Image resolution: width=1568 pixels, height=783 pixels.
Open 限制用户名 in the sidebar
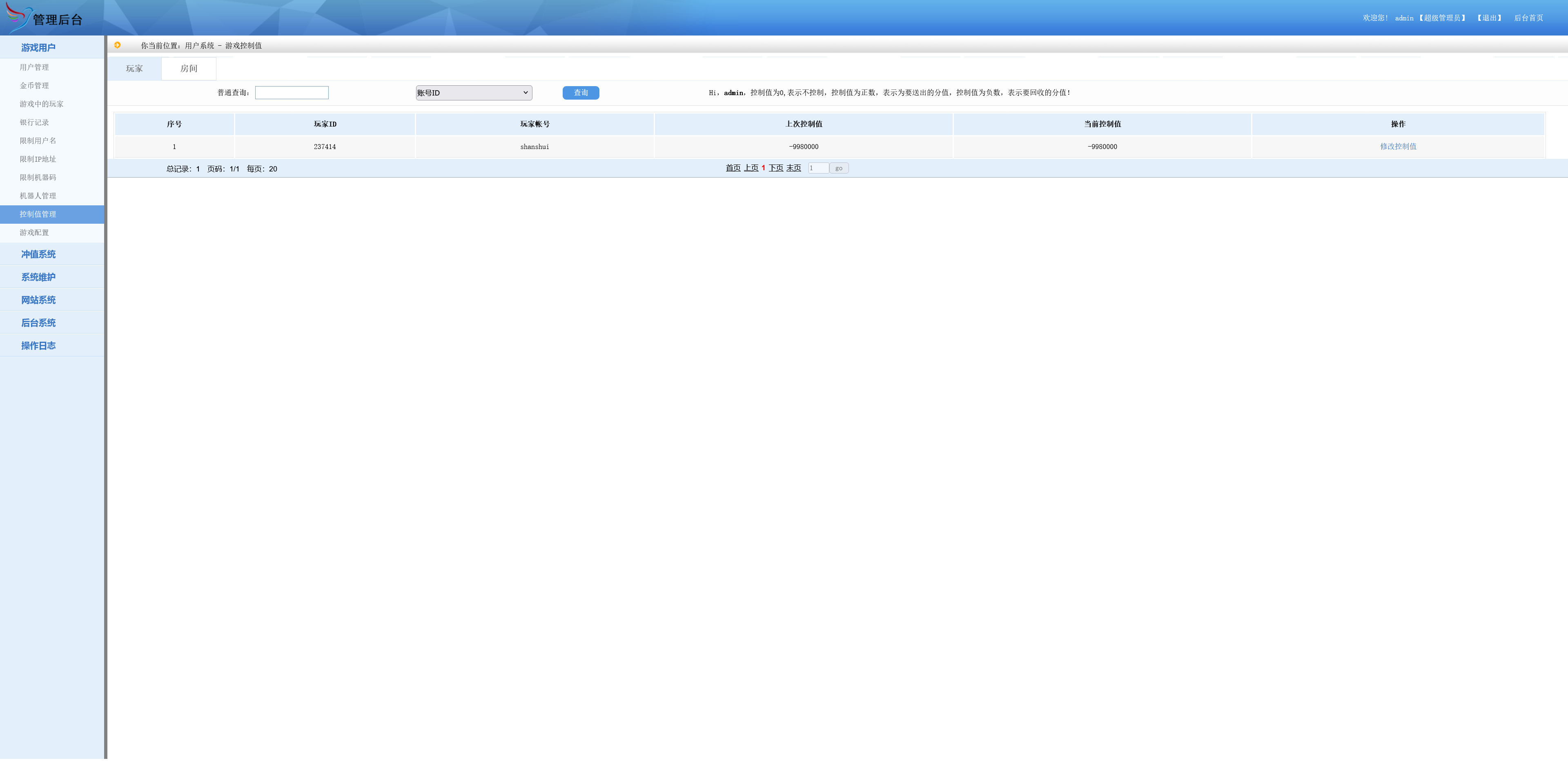[38, 140]
